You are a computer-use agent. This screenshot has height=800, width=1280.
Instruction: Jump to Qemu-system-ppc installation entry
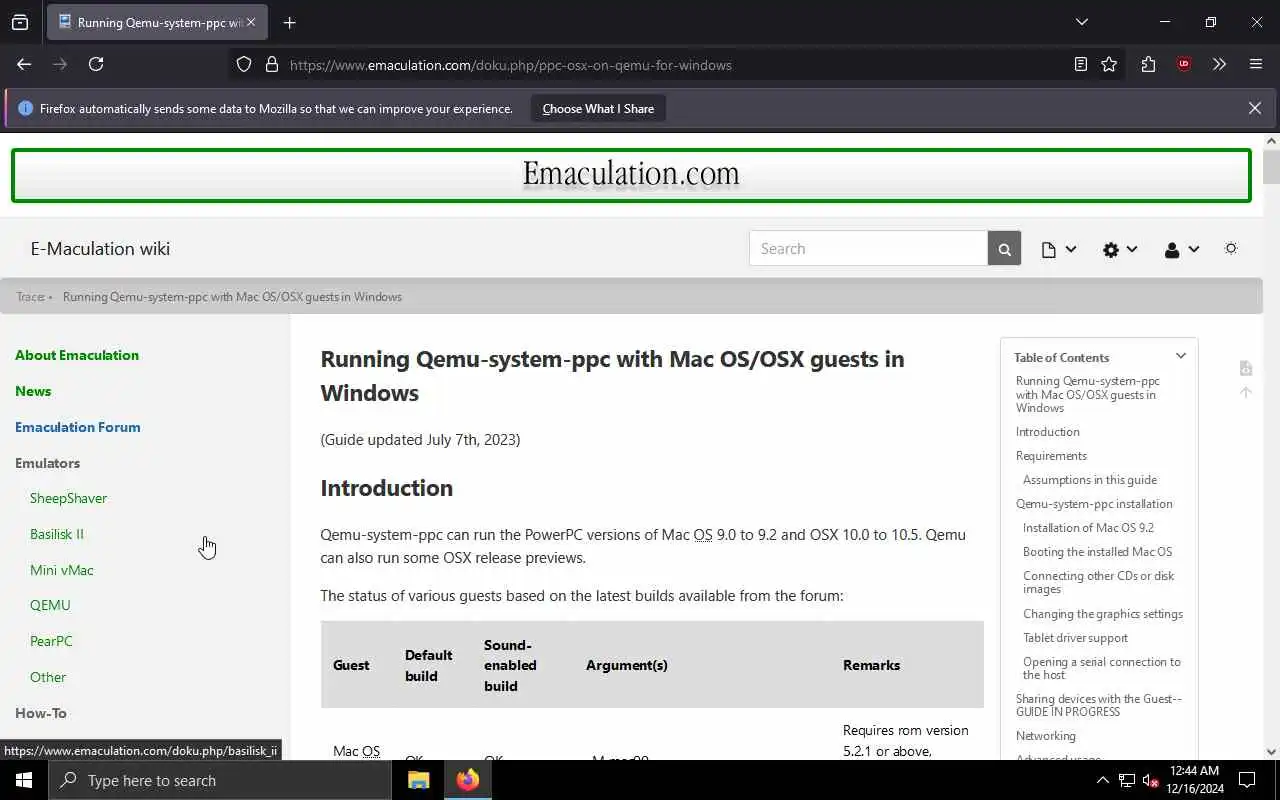pos(1094,504)
